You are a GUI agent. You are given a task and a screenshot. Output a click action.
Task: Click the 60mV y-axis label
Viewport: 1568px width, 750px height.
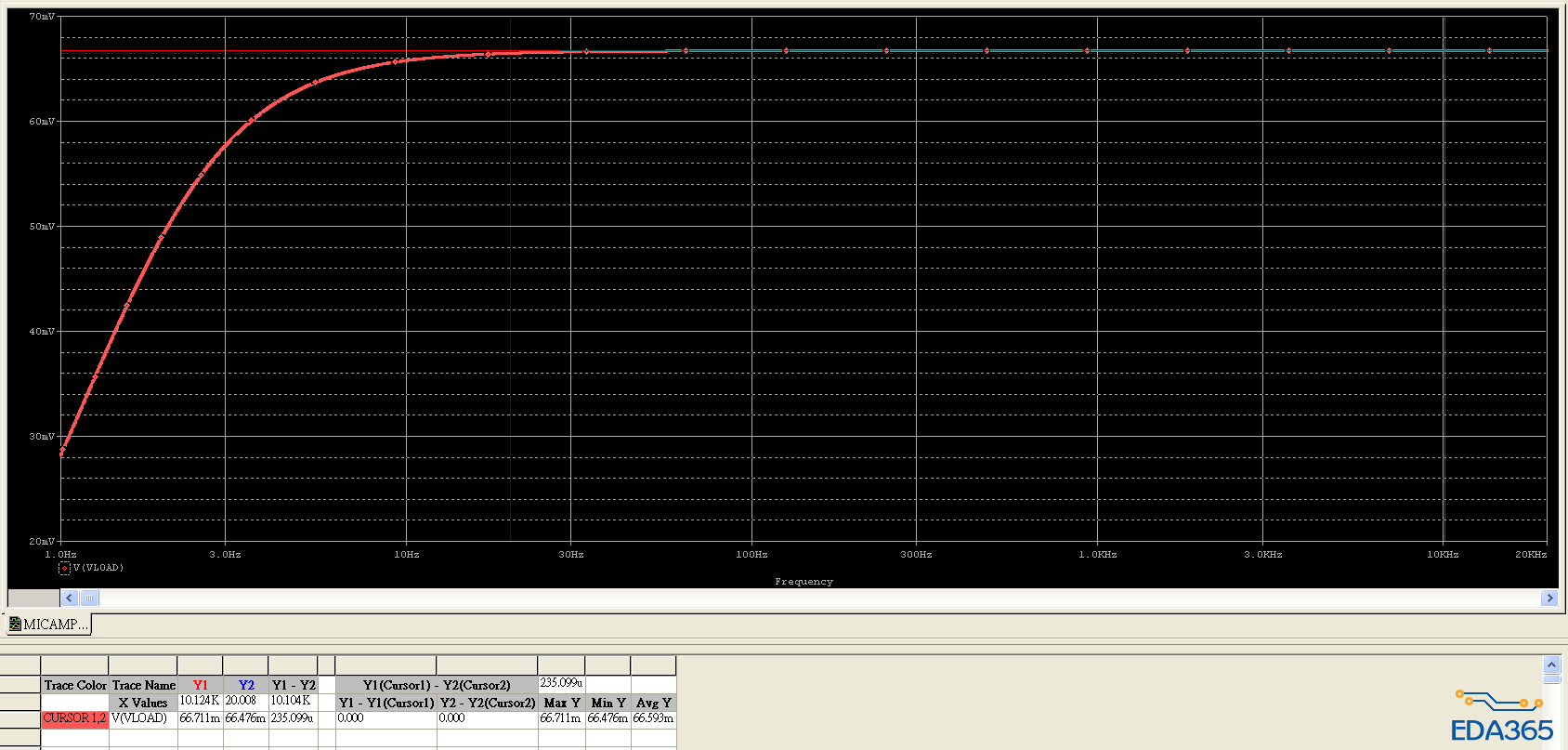(x=42, y=122)
